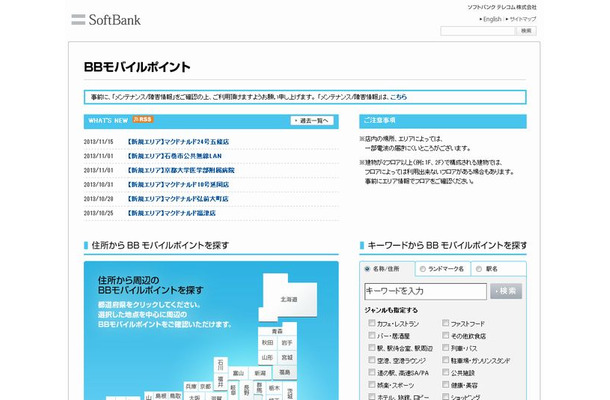Select 青森 prefecture on the map
This screenshot has width=610, height=400.
[277, 331]
